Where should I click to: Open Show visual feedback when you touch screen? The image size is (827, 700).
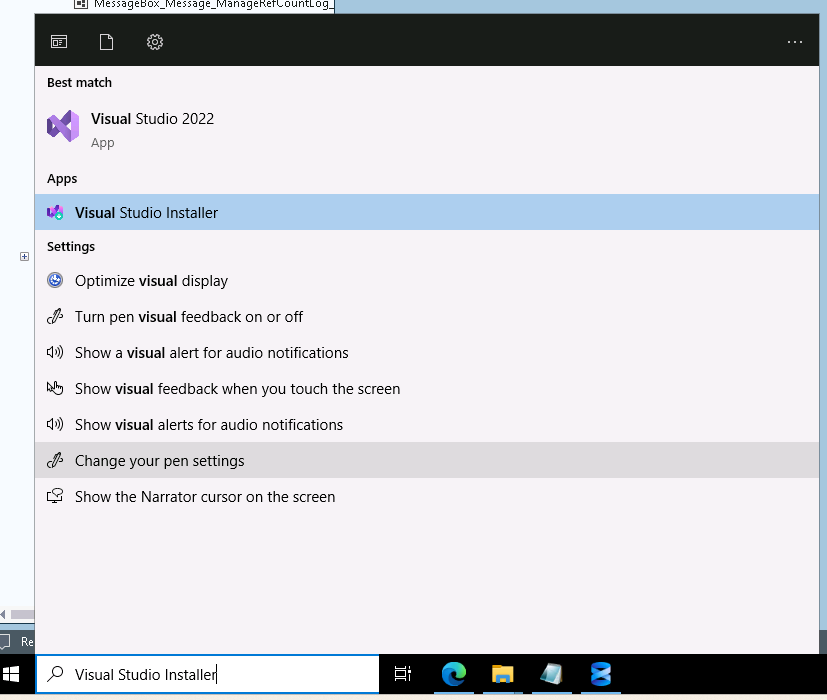click(x=427, y=388)
